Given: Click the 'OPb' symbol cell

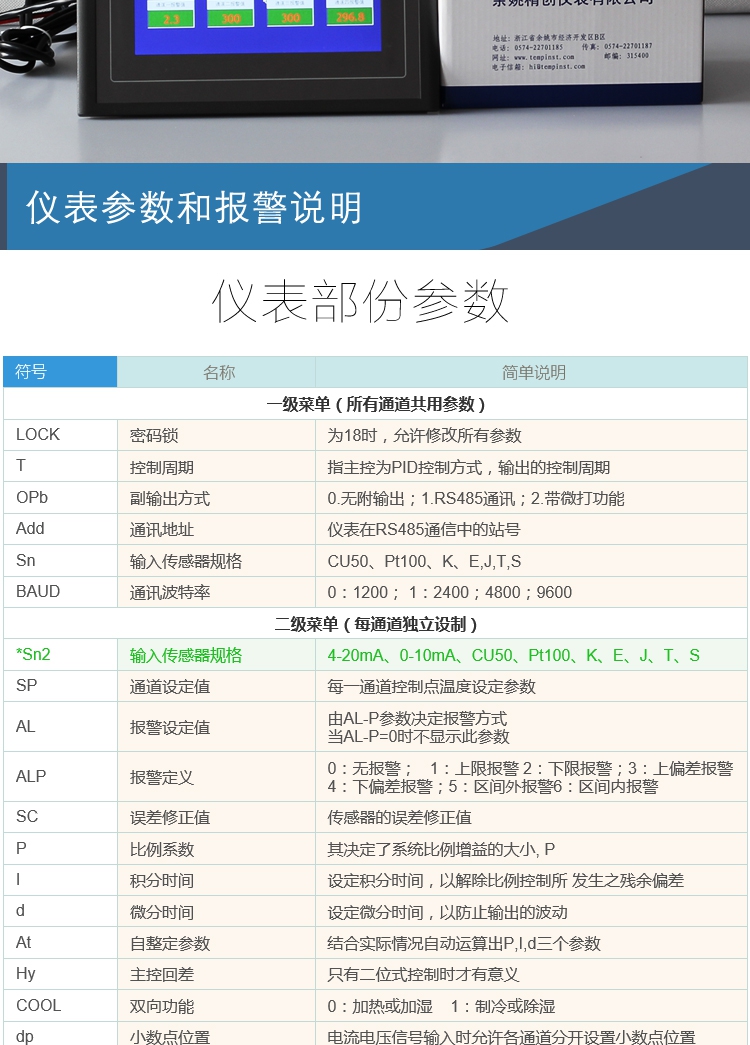Looking at the screenshot, I should (x=60, y=498).
